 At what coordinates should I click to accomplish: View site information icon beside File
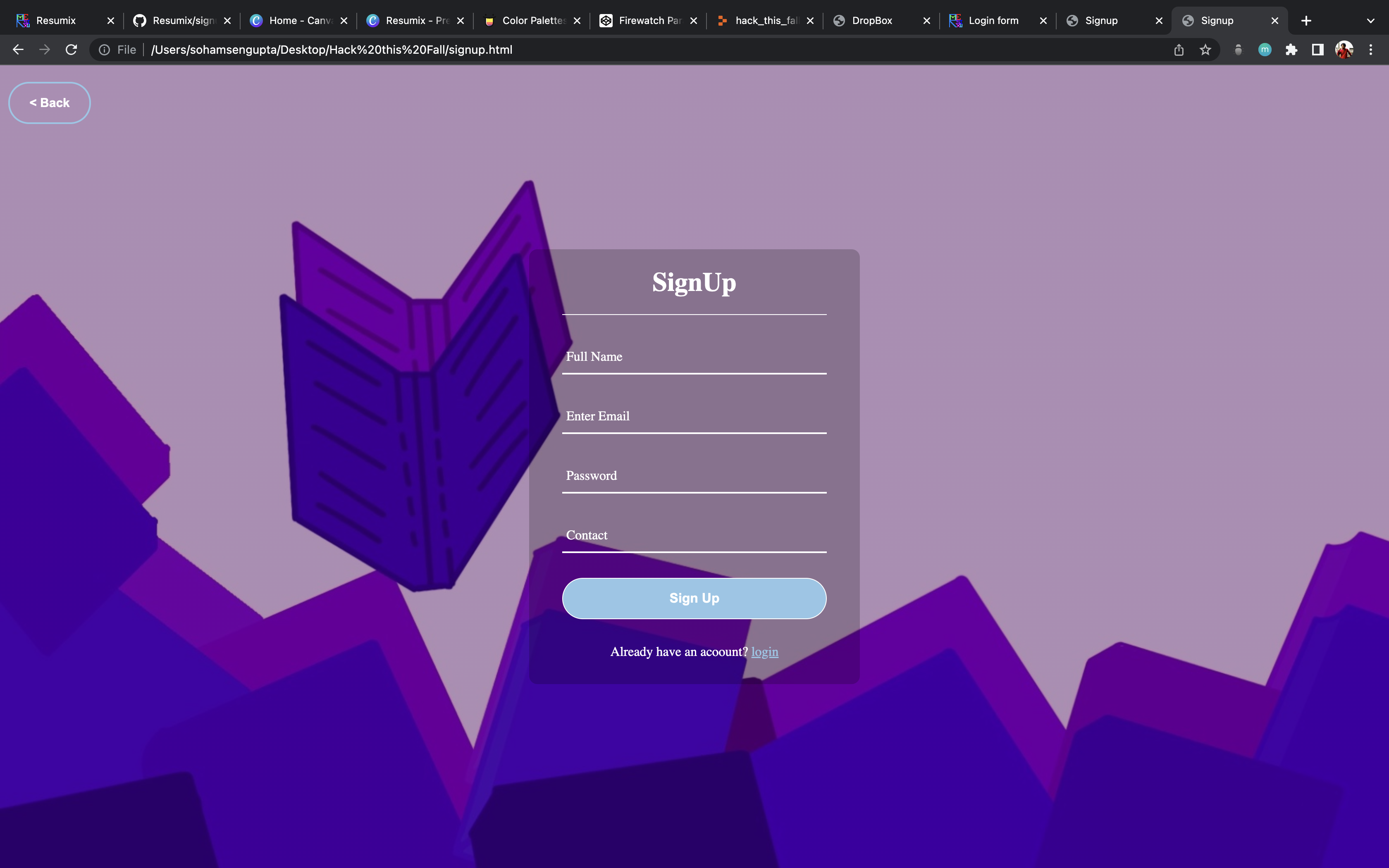point(105,50)
